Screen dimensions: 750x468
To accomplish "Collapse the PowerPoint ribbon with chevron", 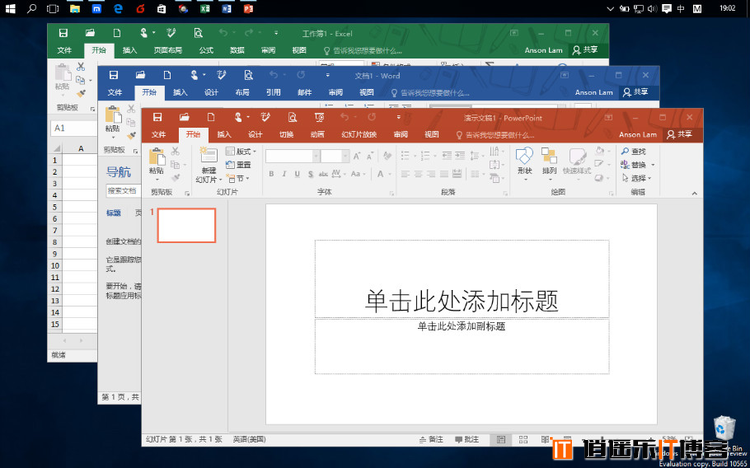I will coord(695,193).
